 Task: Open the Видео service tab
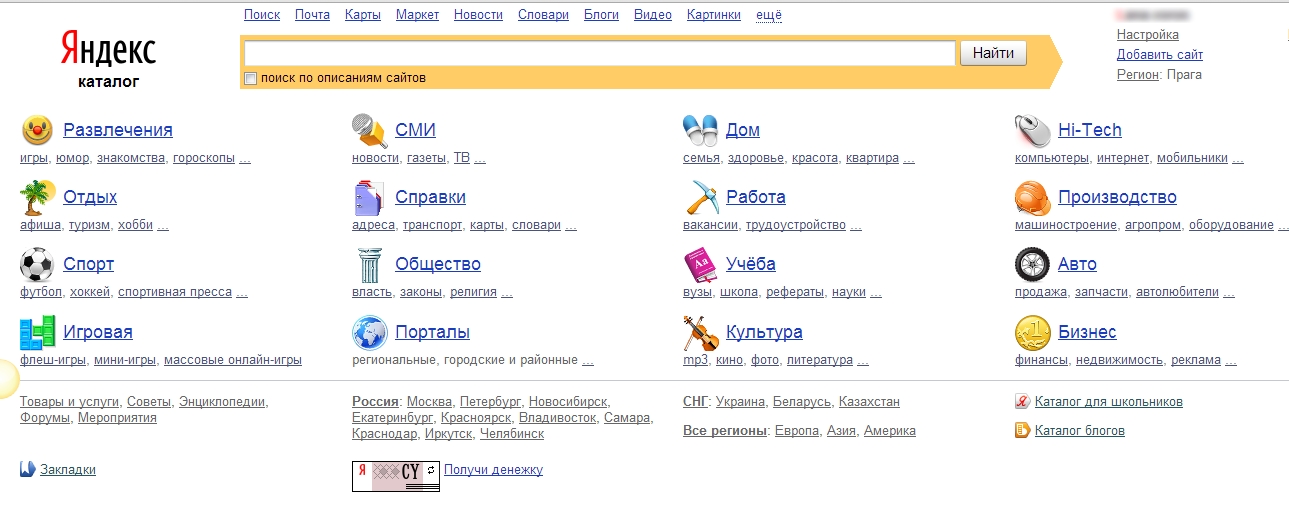[x=653, y=15]
